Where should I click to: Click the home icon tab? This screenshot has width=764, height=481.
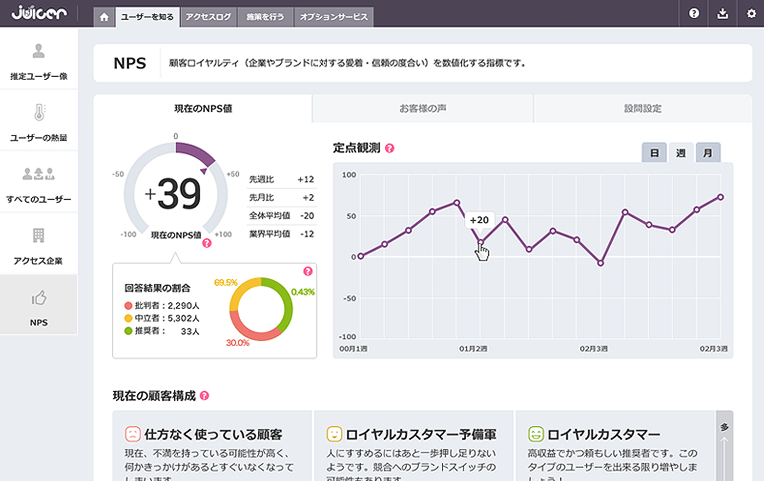(104, 17)
